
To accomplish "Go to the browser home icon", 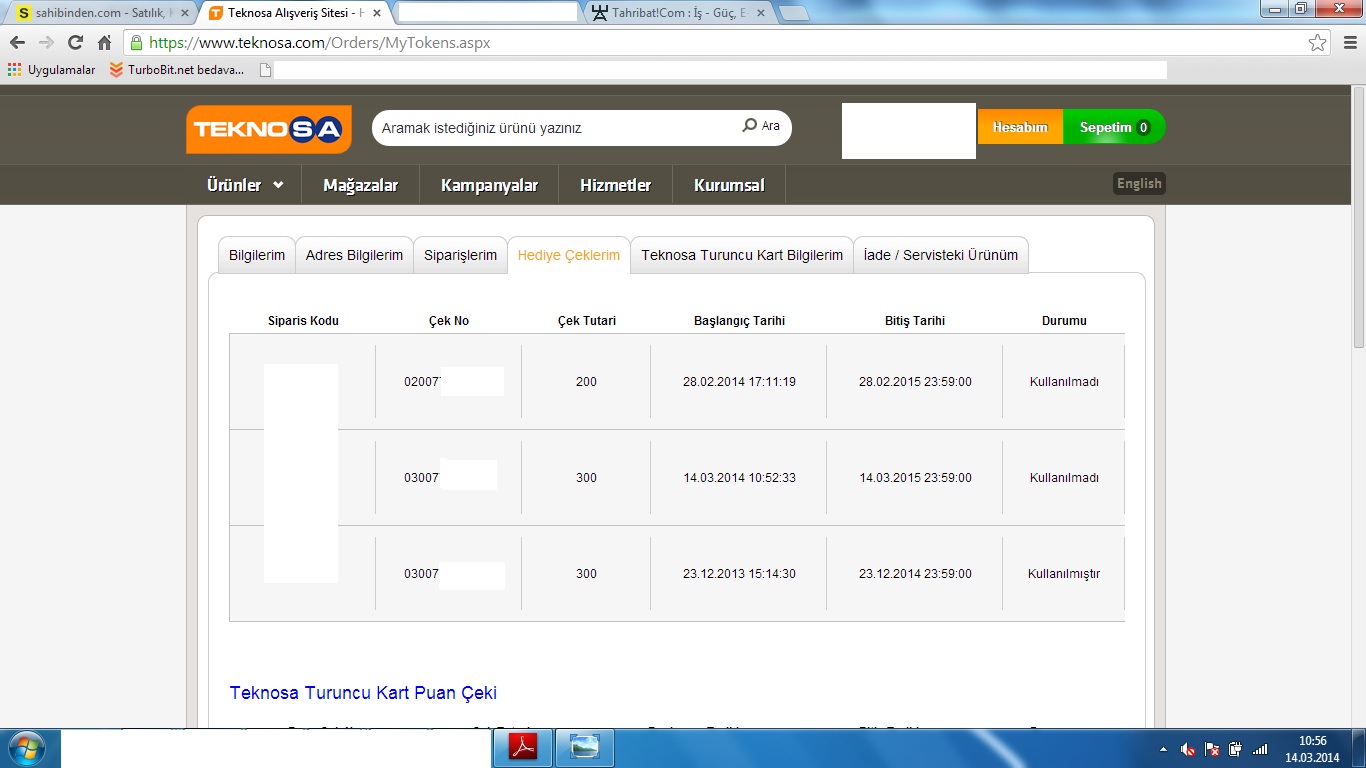I will click(104, 43).
